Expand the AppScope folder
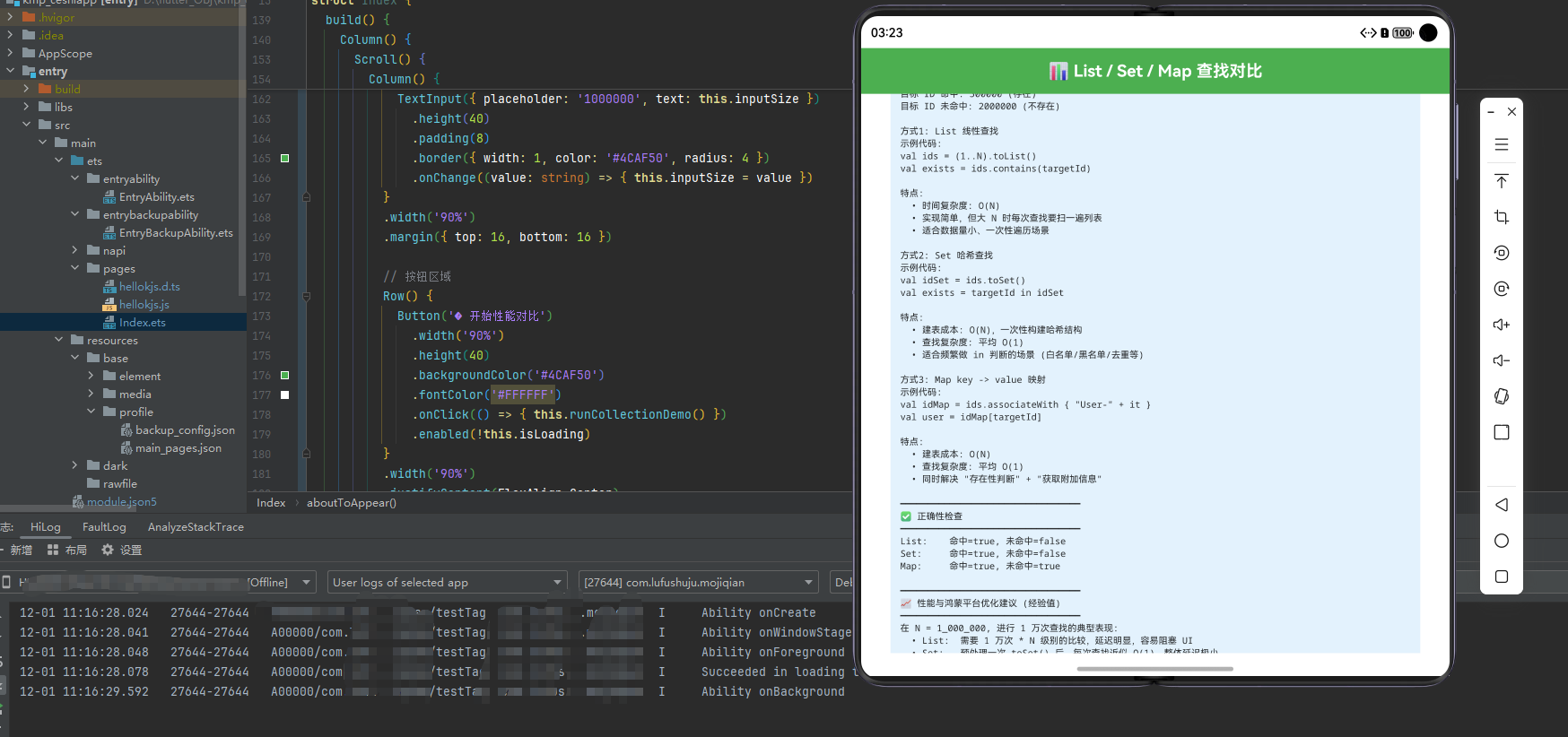Screen dimensions: 1568x737 tap(10, 53)
